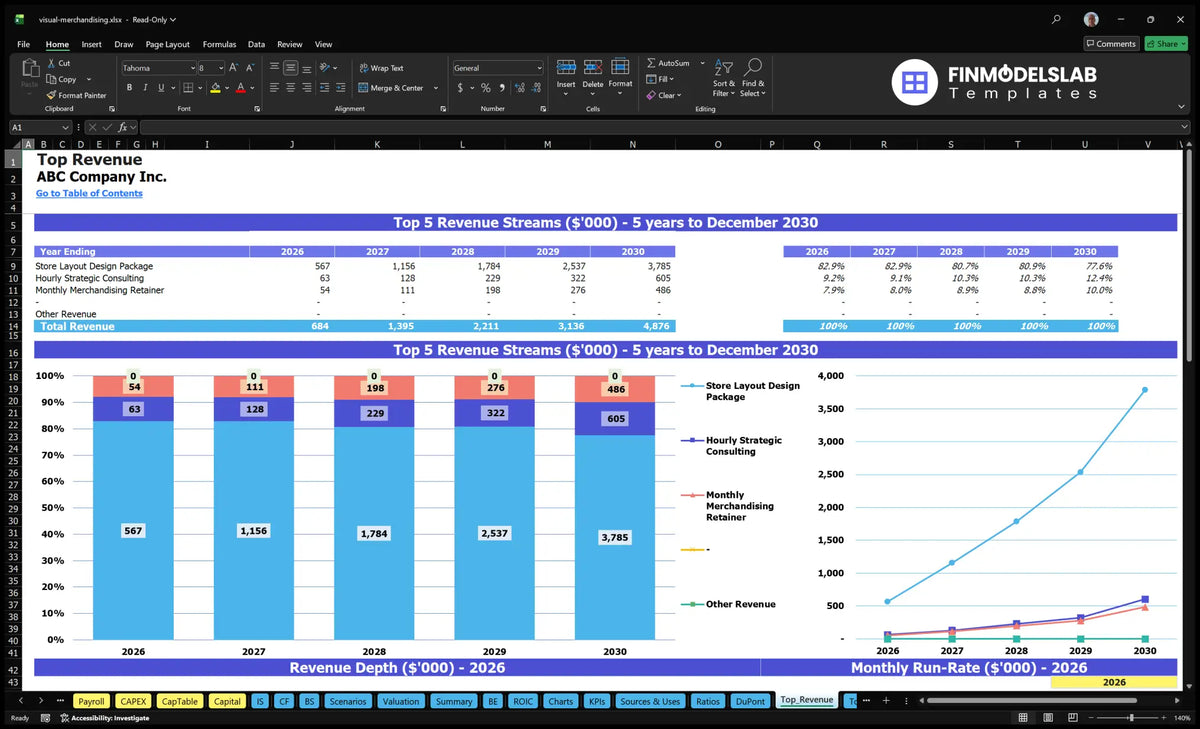Click Merge & Center
Image resolution: width=1200 pixels, height=729 pixels.
pyautogui.click(x=391, y=88)
